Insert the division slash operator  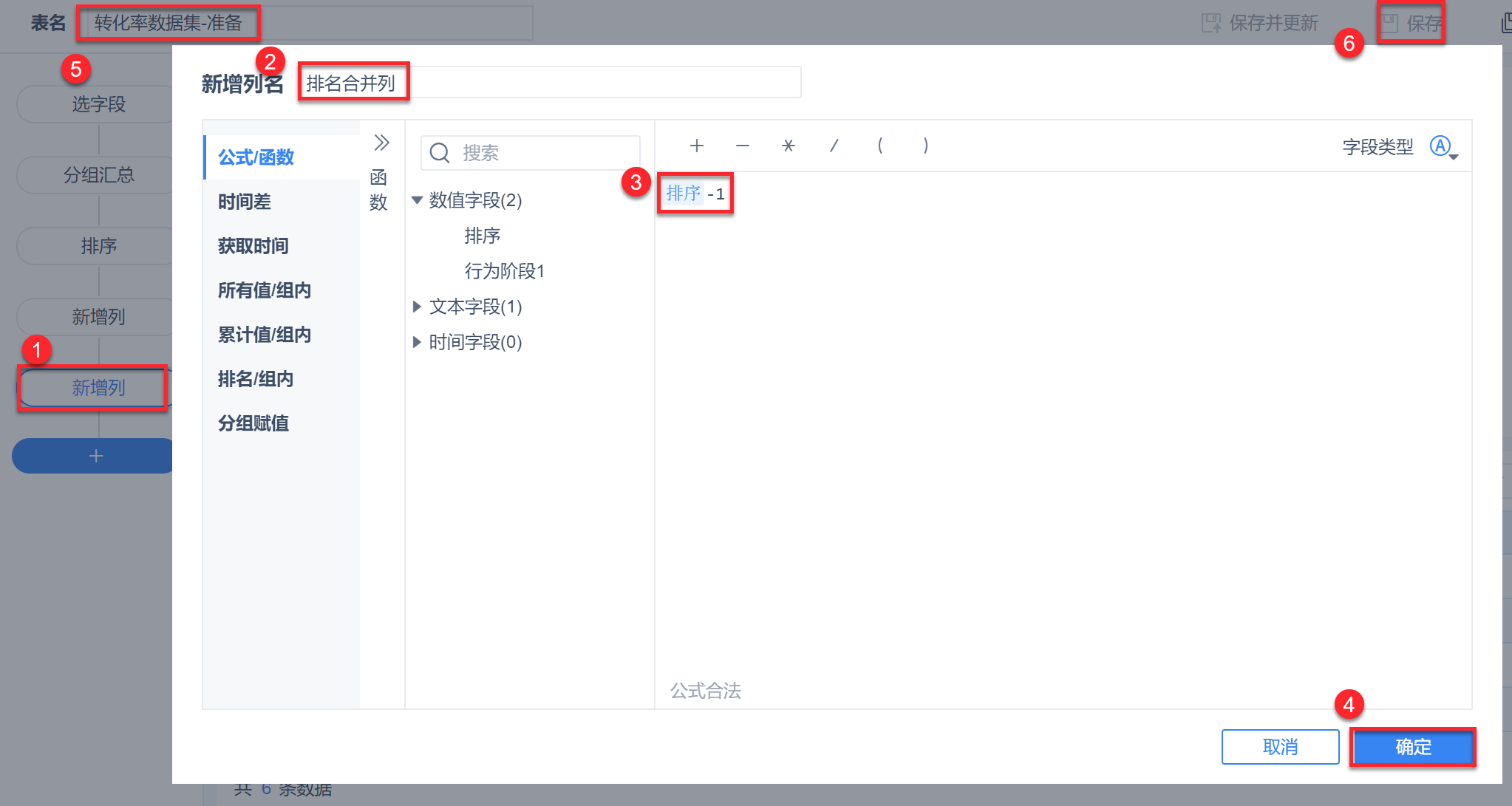click(834, 146)
